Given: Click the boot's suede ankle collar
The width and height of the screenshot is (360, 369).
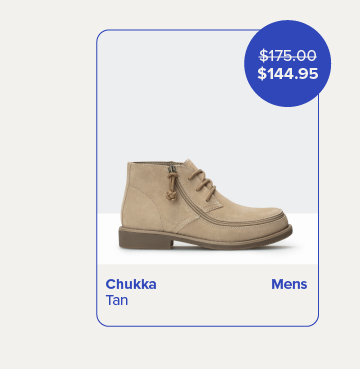Looking at the screenshot, I should [155, 164].
